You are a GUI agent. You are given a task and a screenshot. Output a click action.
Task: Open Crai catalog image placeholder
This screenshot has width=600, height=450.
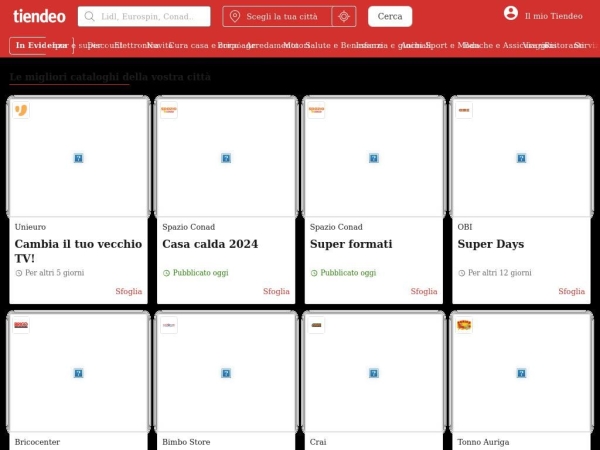pyautogui.click(x=374, y=373)
